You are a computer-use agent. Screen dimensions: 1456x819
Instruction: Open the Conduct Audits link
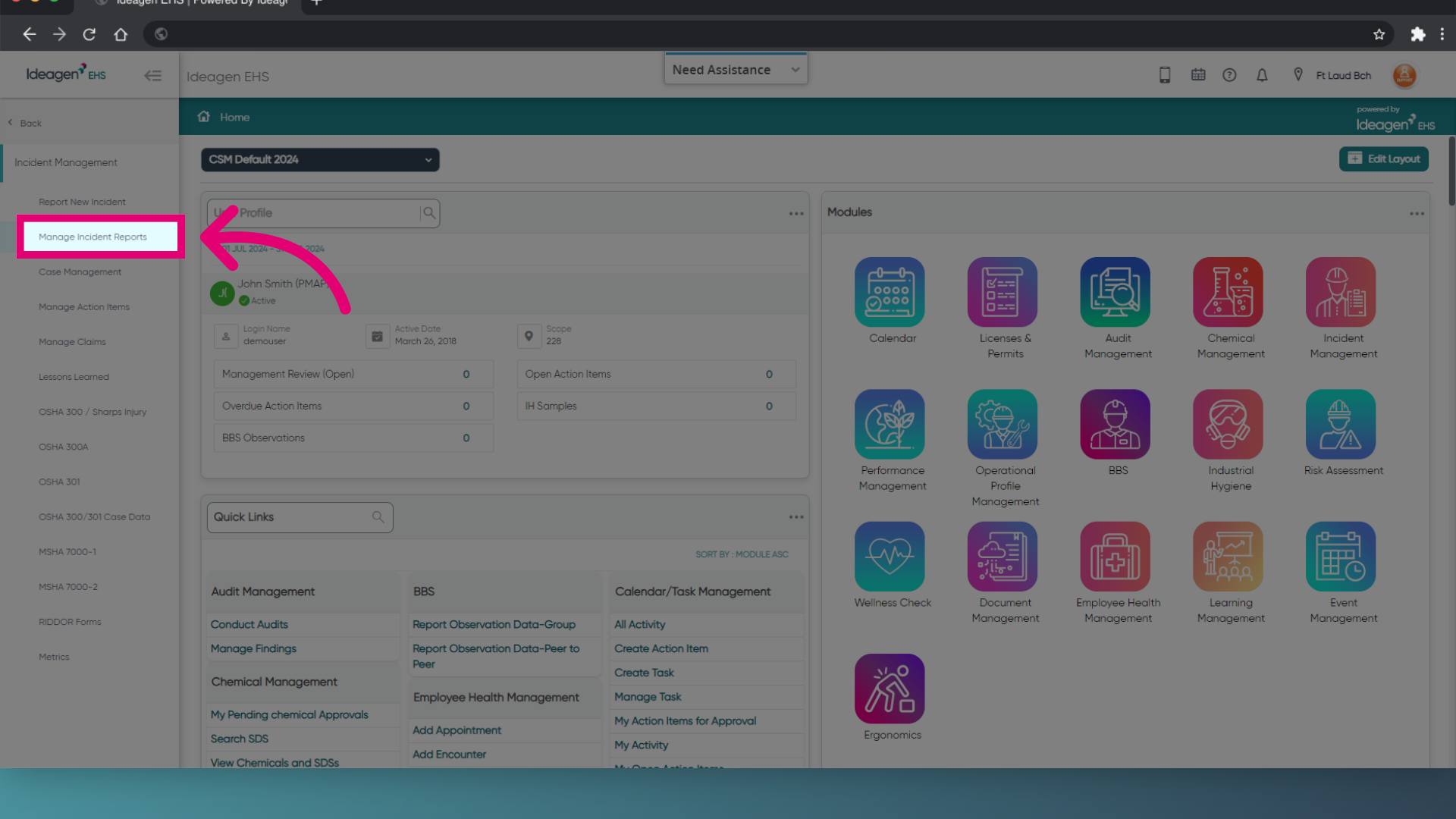tap(249, 624)
